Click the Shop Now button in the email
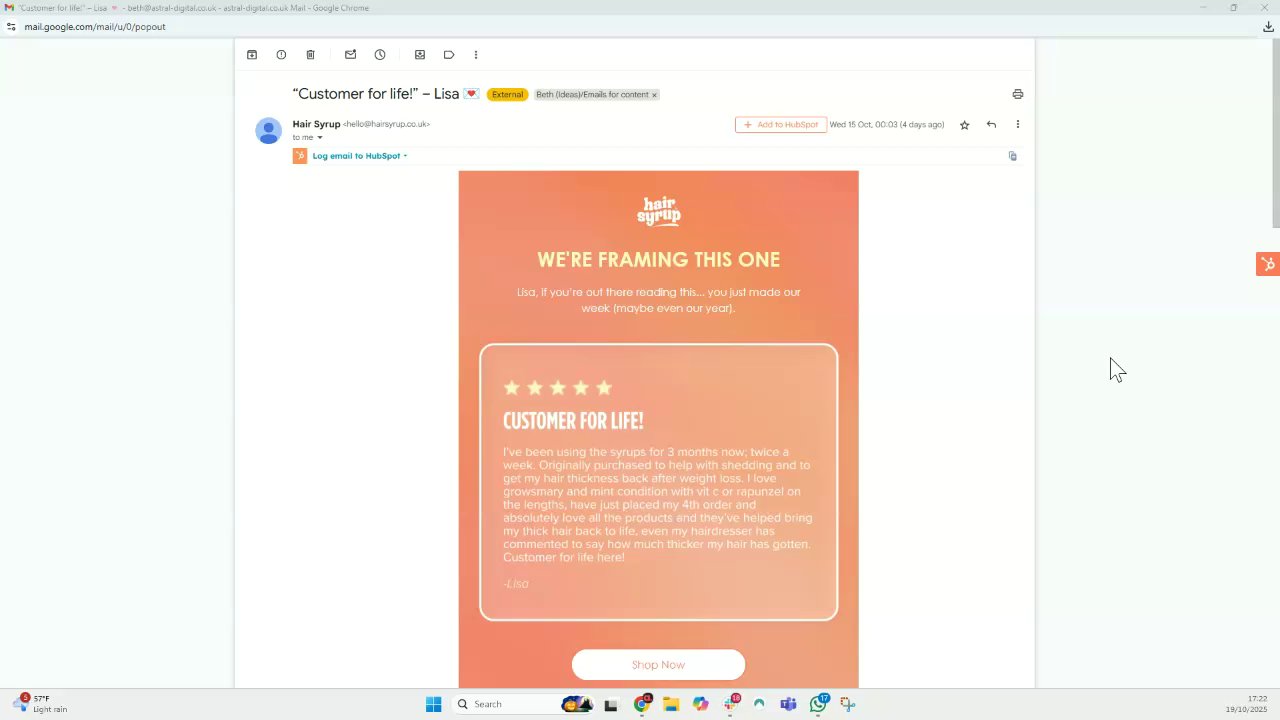This screenshot has height=720, width=1280. click(x=658, y=665)
